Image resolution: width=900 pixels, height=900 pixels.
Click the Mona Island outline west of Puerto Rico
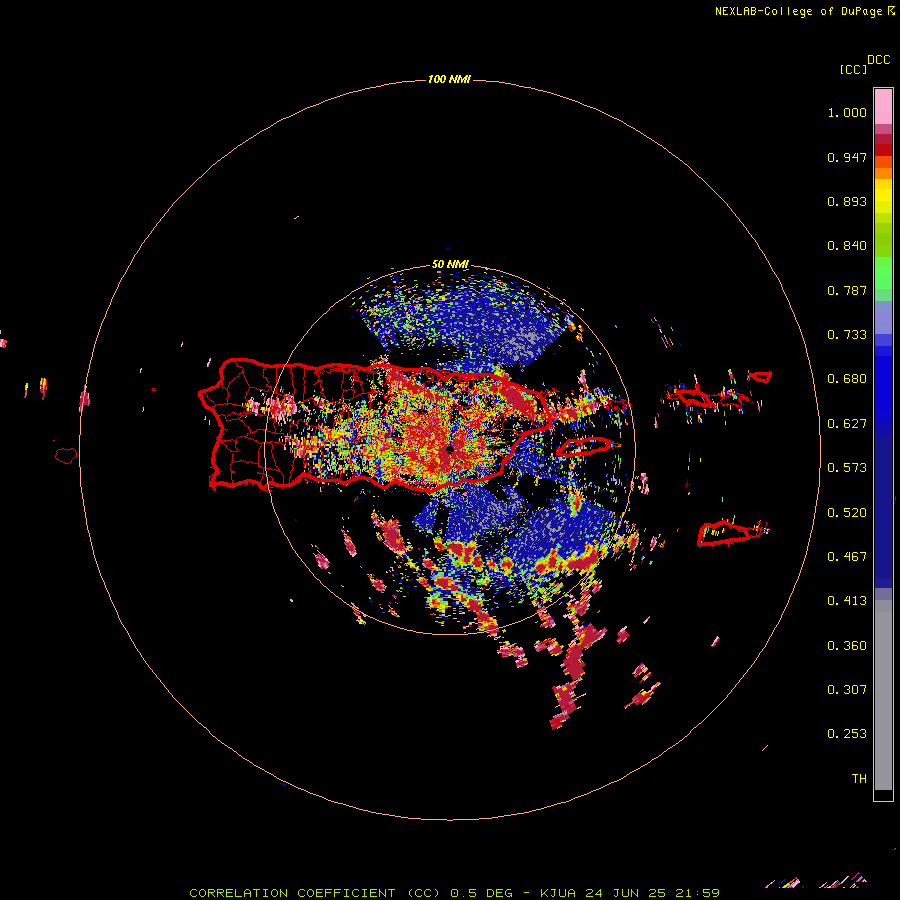point(66,456)
